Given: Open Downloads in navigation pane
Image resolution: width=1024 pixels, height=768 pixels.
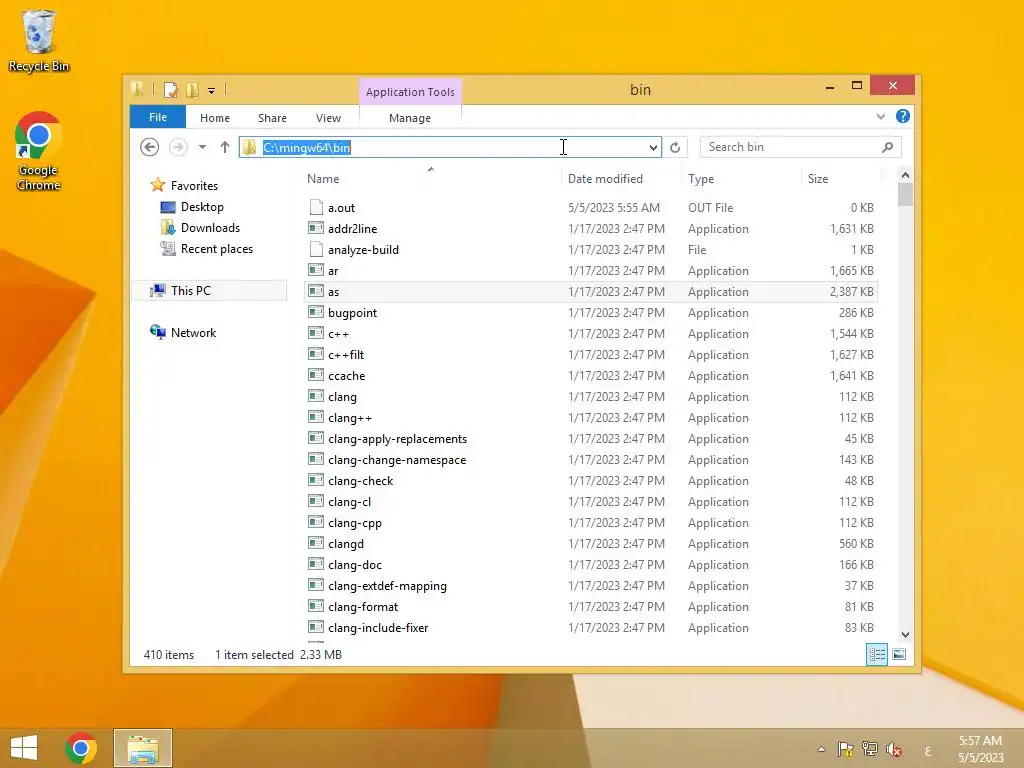Looking at the screenshot, I should click(x=210, y=228).
